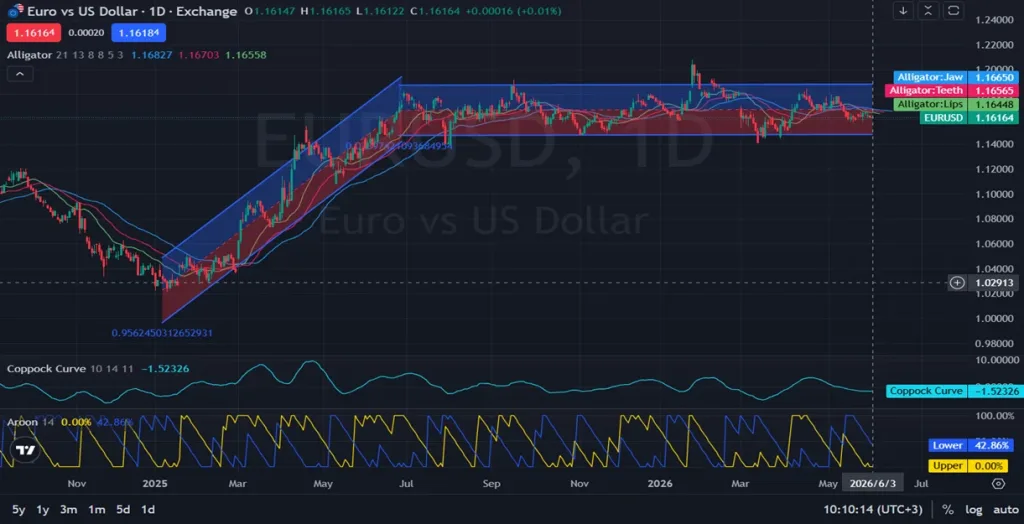
Task: Click the 0.9562450312652931 channel annotation text
Action: [162, 333]
